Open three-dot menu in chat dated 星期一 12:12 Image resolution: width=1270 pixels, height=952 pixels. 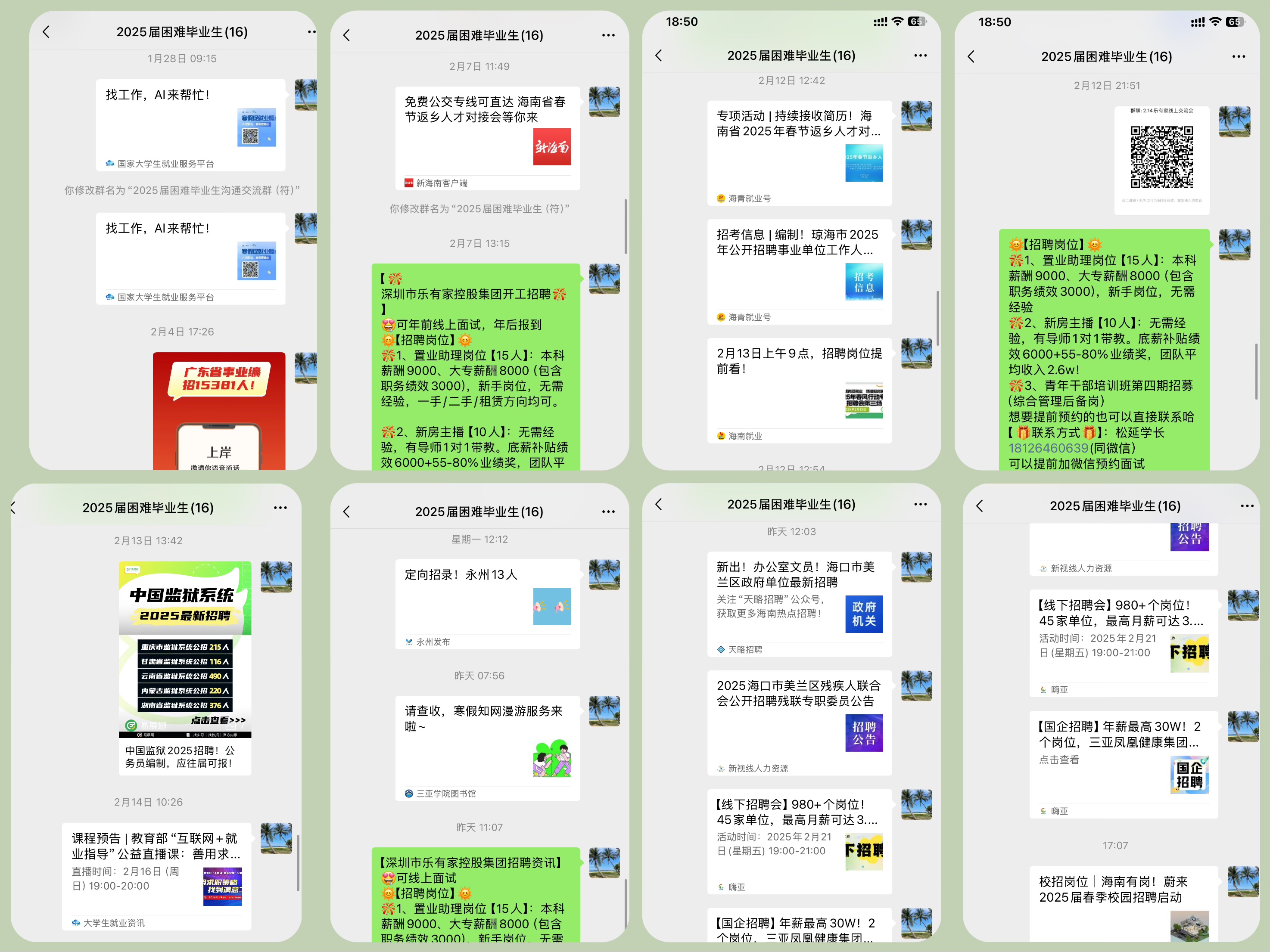click(x=608, y=512)
